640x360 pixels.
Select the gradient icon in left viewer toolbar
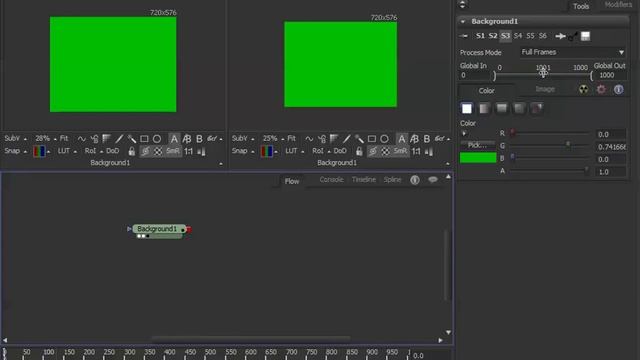click(x=107, y=139)
